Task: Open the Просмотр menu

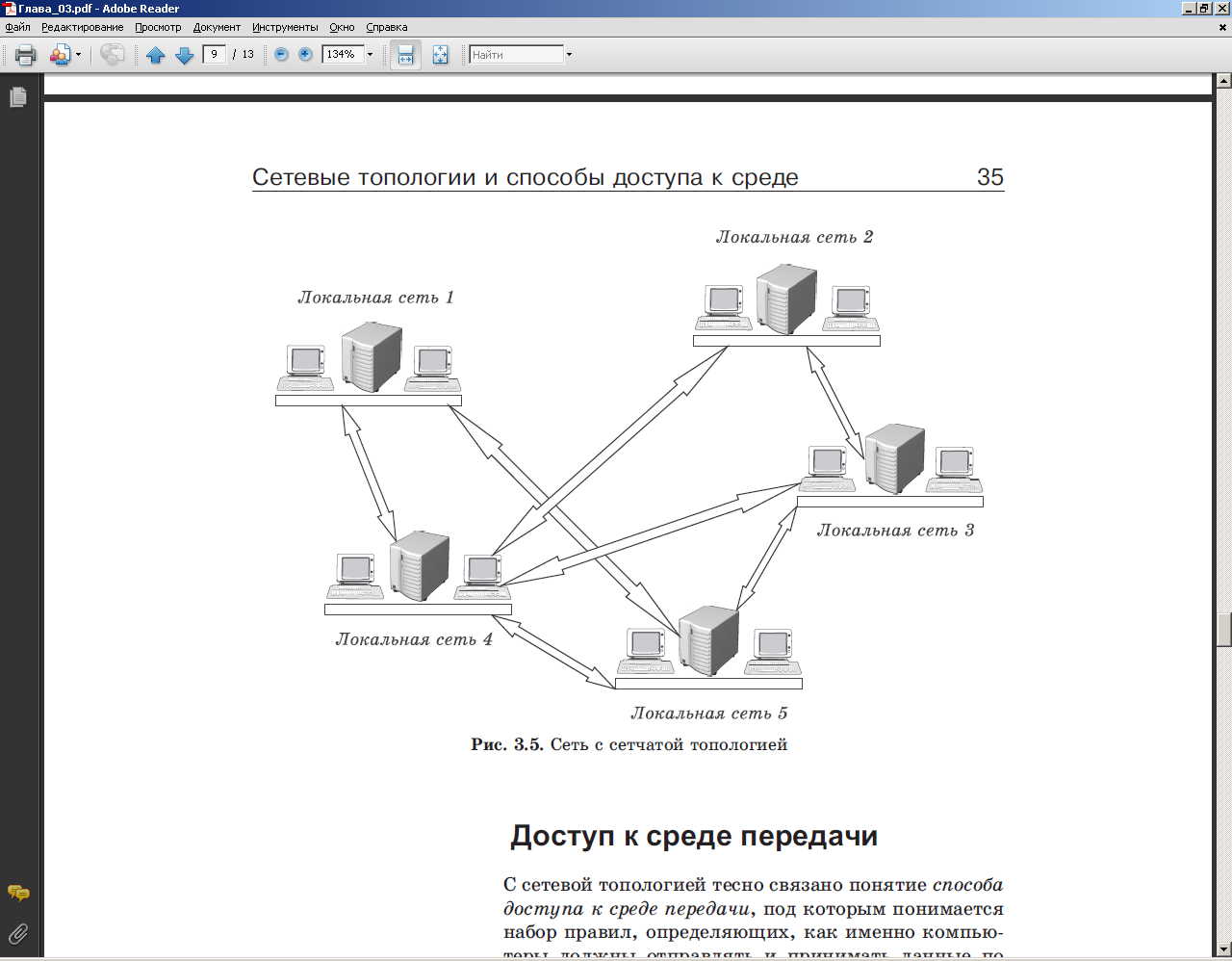Action: coord(158,27)
